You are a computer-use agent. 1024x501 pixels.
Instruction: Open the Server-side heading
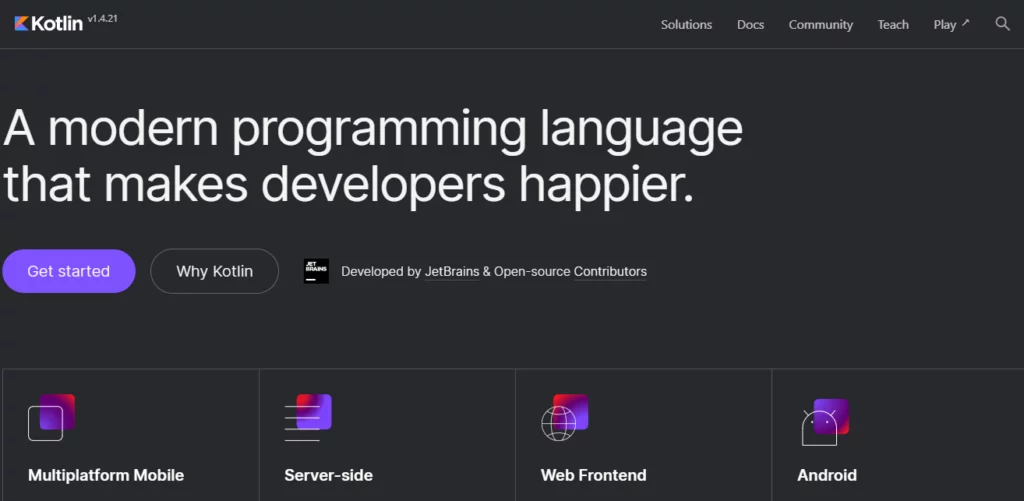pos(328,475)
